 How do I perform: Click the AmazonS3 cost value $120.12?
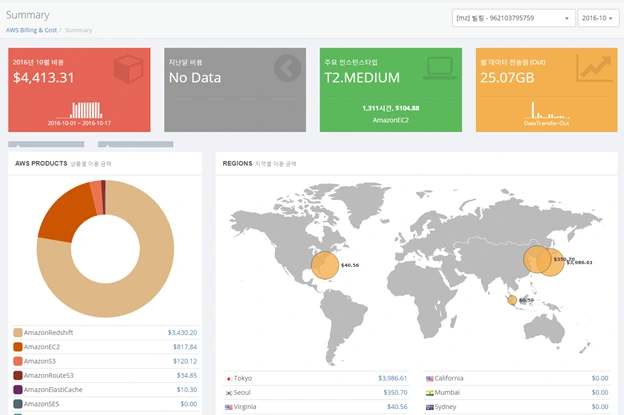[x=185, y=361]
